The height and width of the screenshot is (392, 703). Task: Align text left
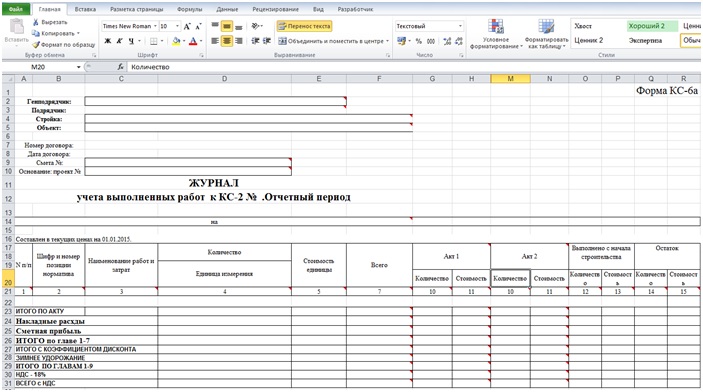pos(215,41)
